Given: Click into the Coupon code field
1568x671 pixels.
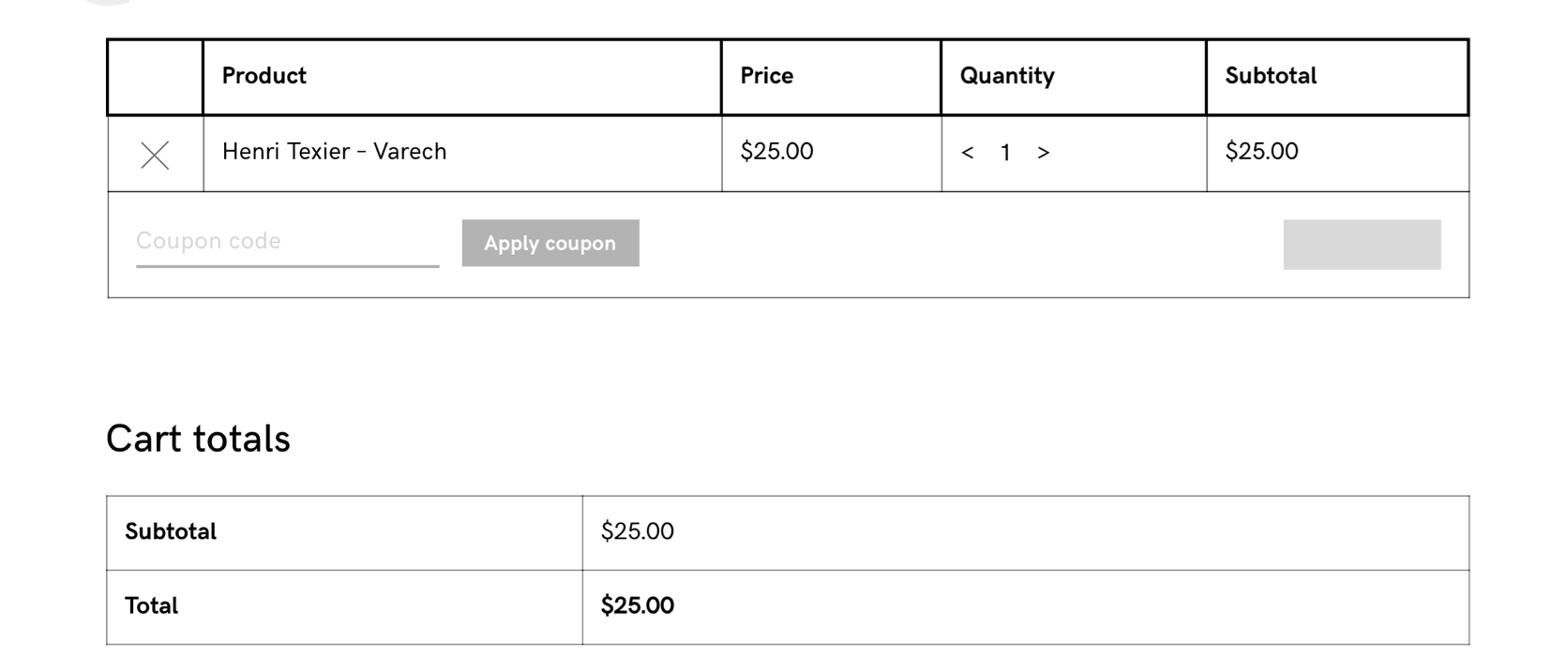Looking at the screenshot, I should (287, 242).
